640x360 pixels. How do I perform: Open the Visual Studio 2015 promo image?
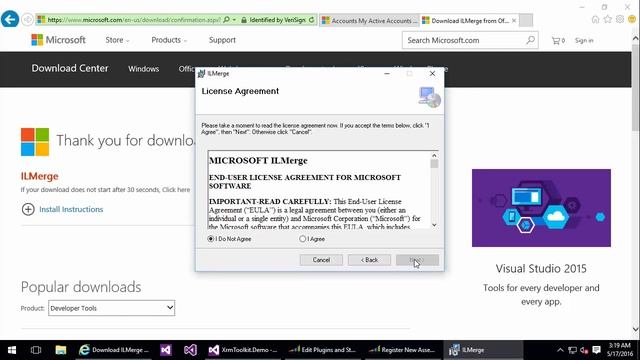[541, 208]
